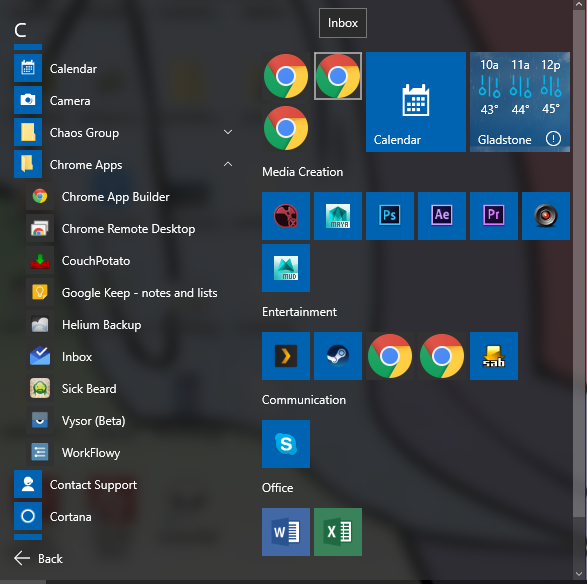Viewport: 587px width, 584px height.
Task: Launch the Steam tile
Action: tap(338, 356)
